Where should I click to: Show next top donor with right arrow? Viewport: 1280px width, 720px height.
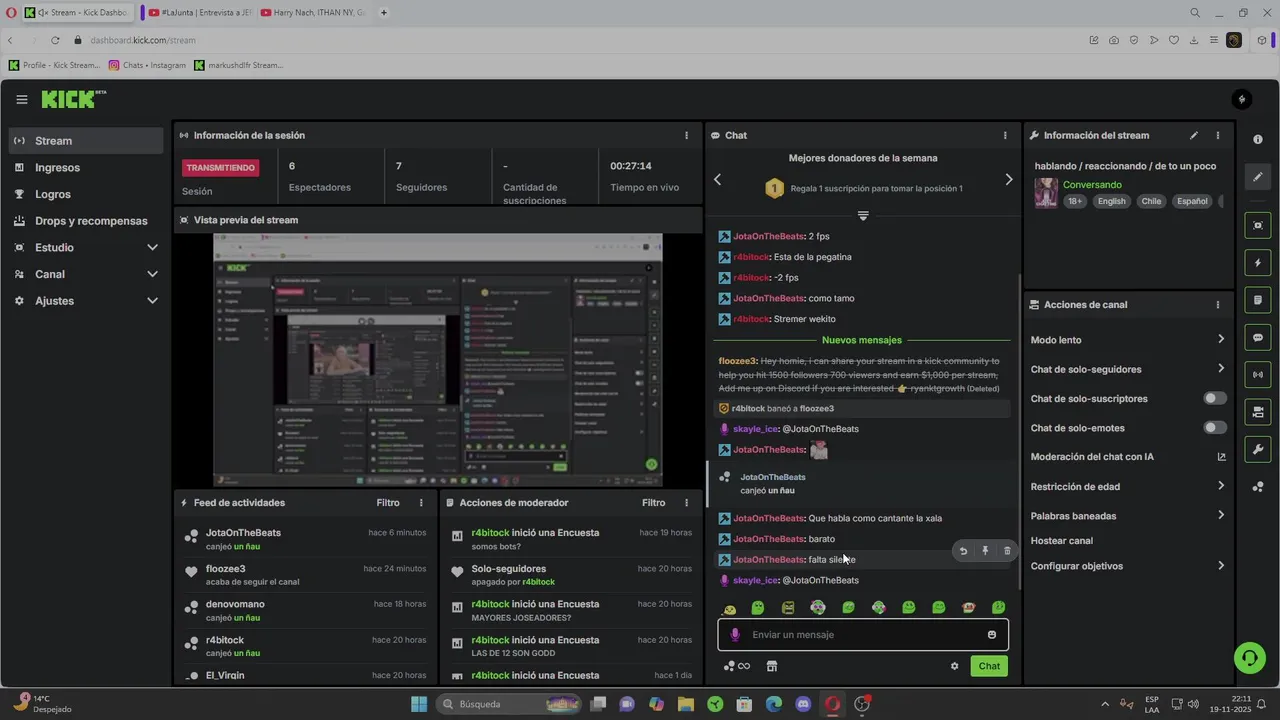[x=1008, y=180]
